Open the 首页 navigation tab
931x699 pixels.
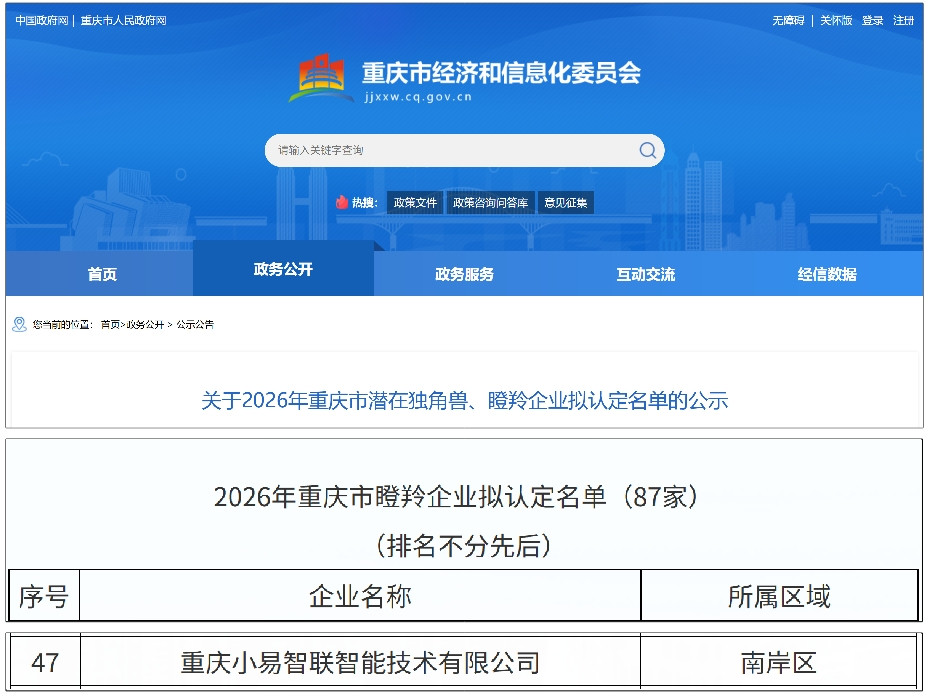click(x=102, y=274)
